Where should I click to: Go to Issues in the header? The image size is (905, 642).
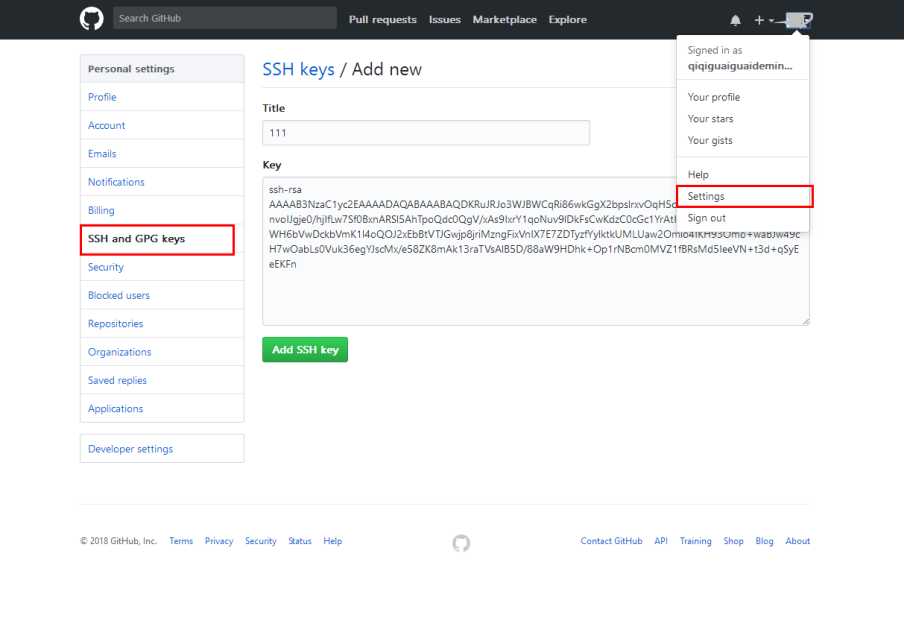click(444, 20)
